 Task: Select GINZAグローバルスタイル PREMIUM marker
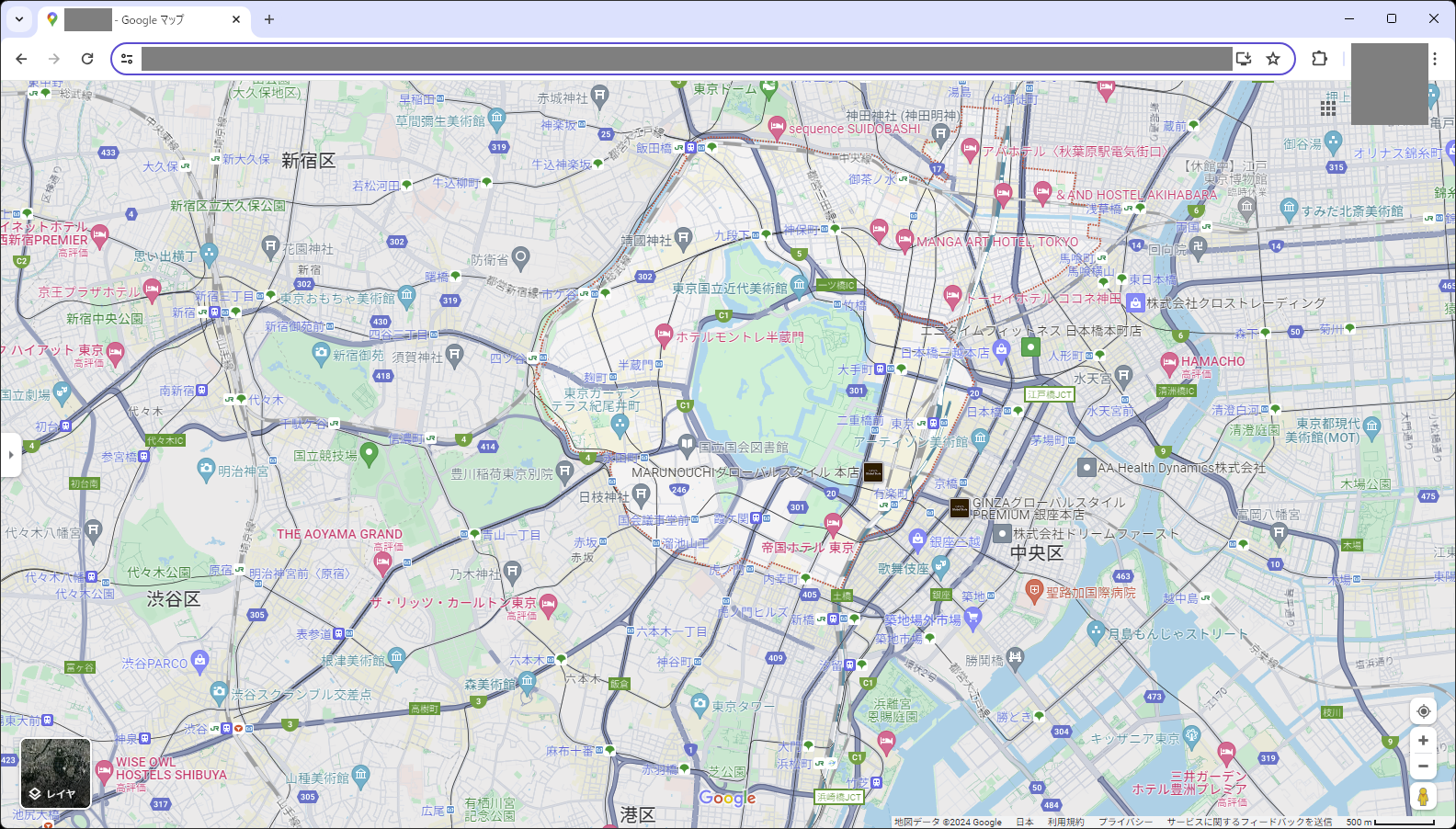pos(960,507)
